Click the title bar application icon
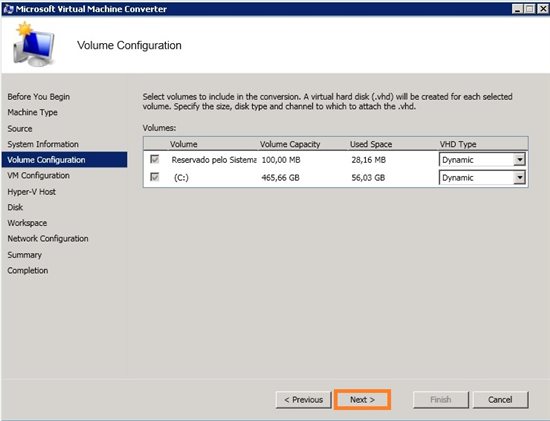 pyautogui.click(x=8, y=9)
